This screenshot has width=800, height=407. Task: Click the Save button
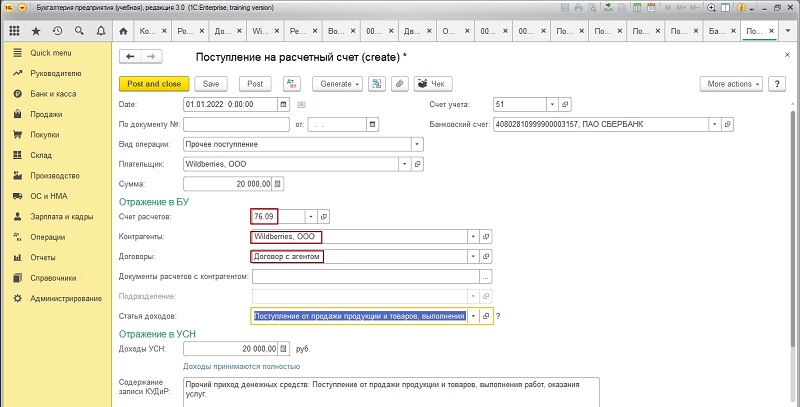(211, 84)
